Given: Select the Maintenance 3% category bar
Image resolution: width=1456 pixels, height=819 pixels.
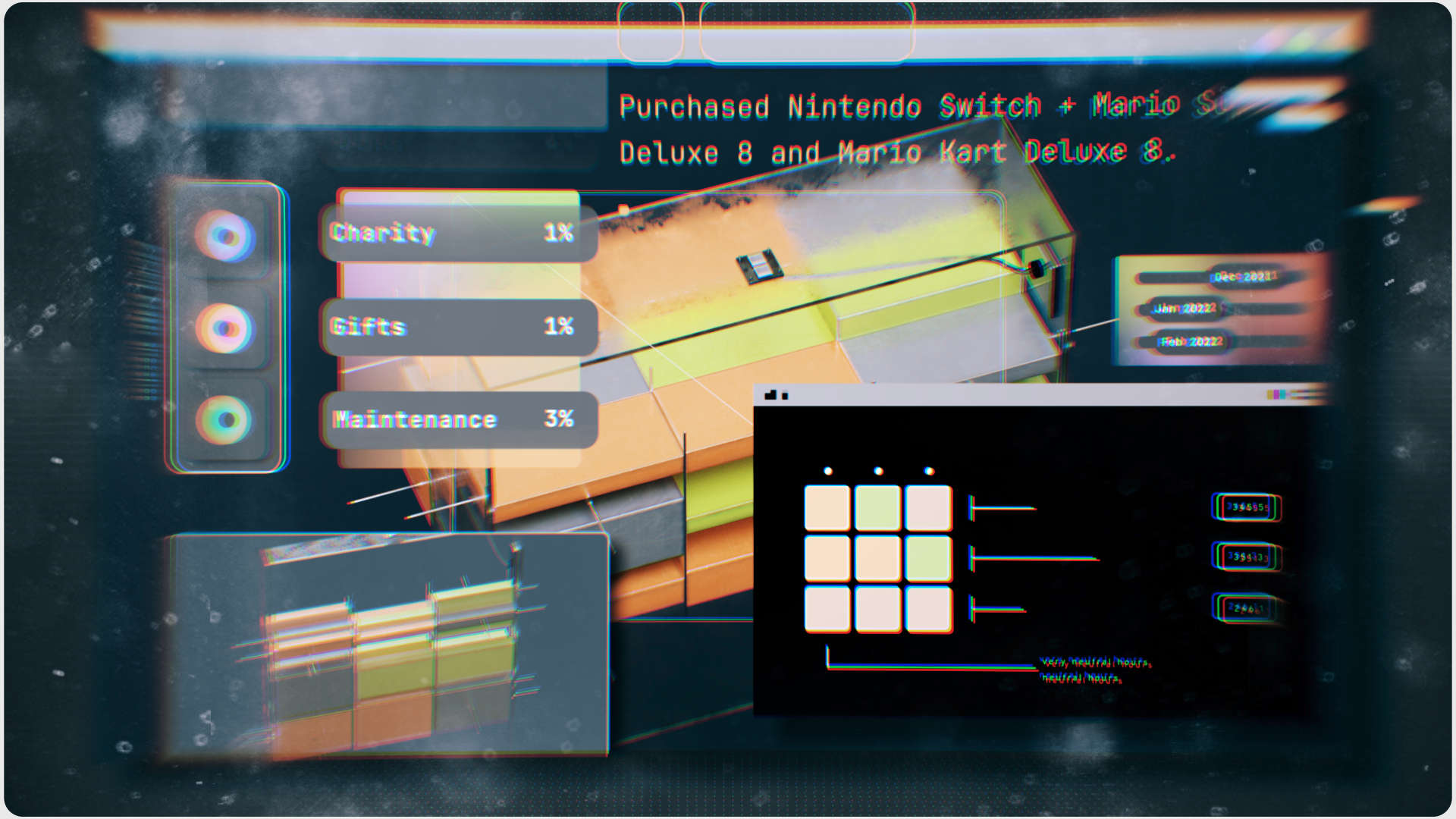Looking at the screenshot, I should tap(459, 419).
